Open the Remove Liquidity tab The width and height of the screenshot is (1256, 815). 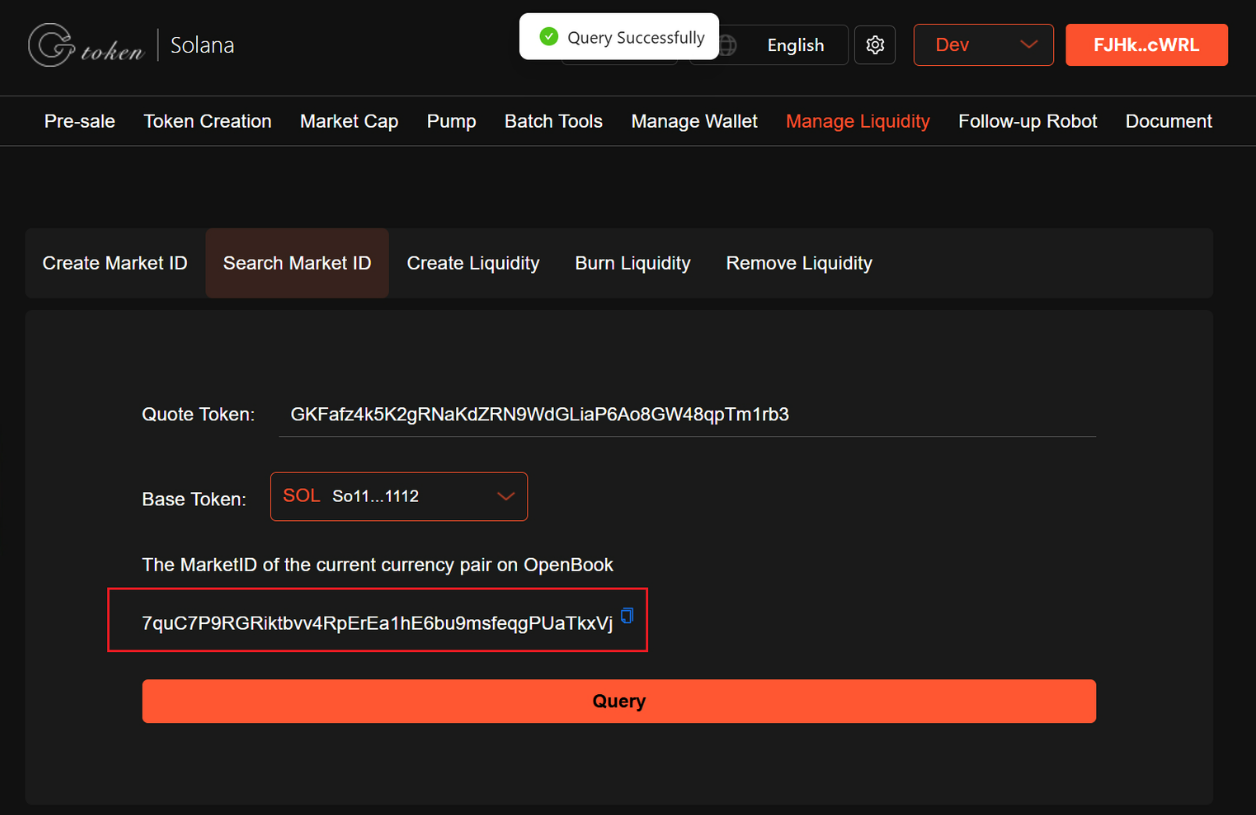coord(799,263)
